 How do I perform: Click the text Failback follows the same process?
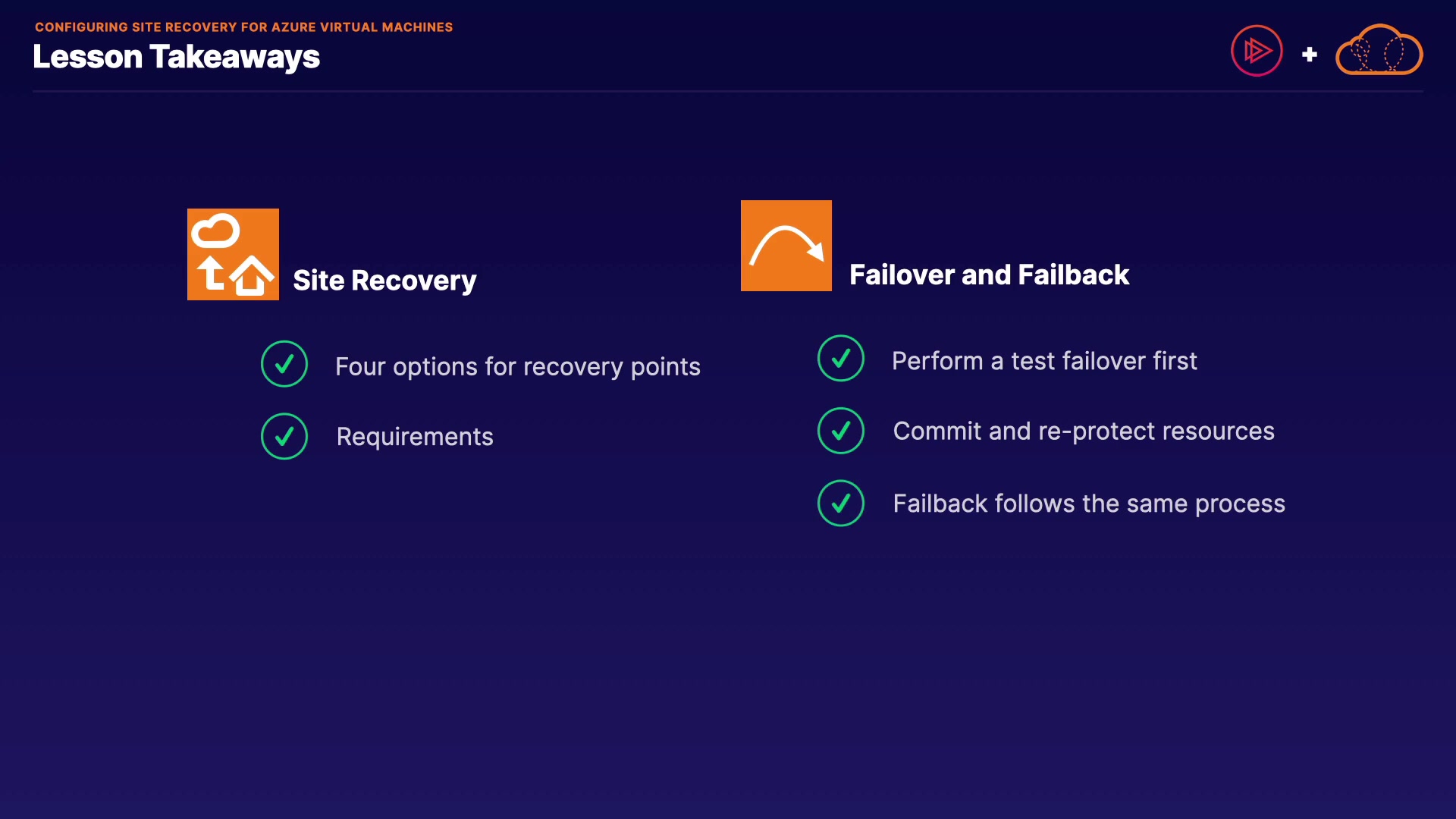[x=1089, y=504]
